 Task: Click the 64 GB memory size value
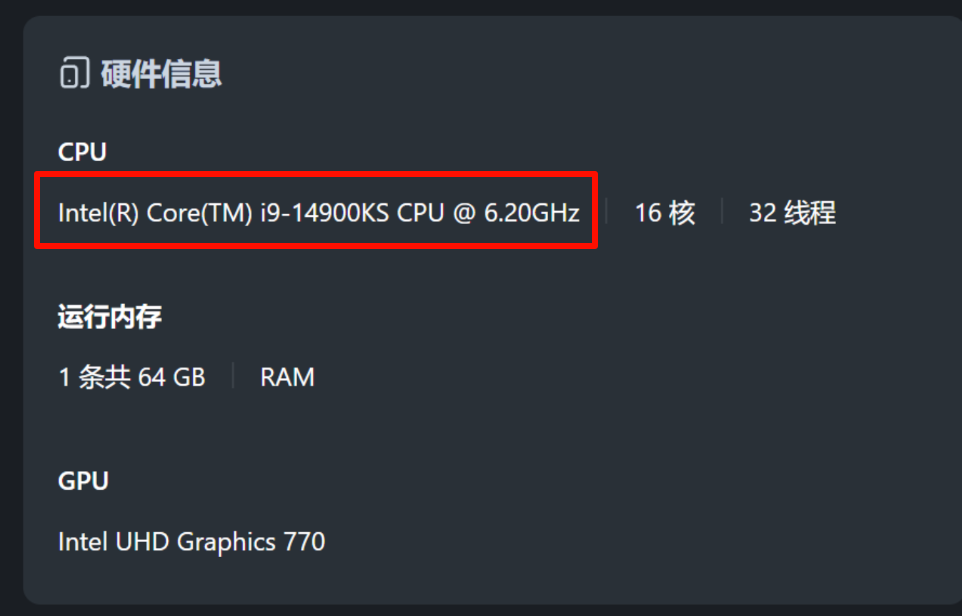click(172, 377)
